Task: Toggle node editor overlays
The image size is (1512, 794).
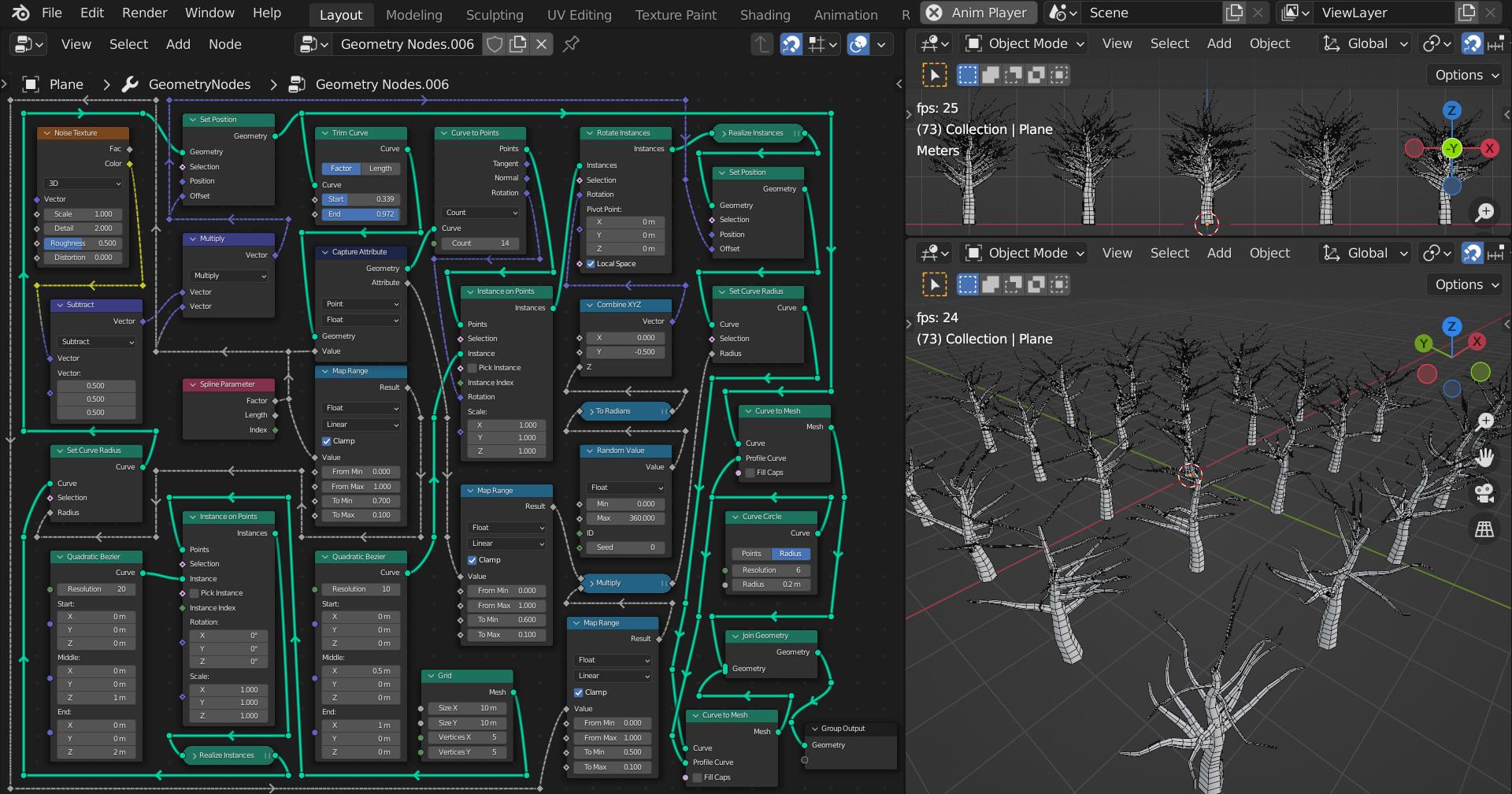Action: point(858,44)
